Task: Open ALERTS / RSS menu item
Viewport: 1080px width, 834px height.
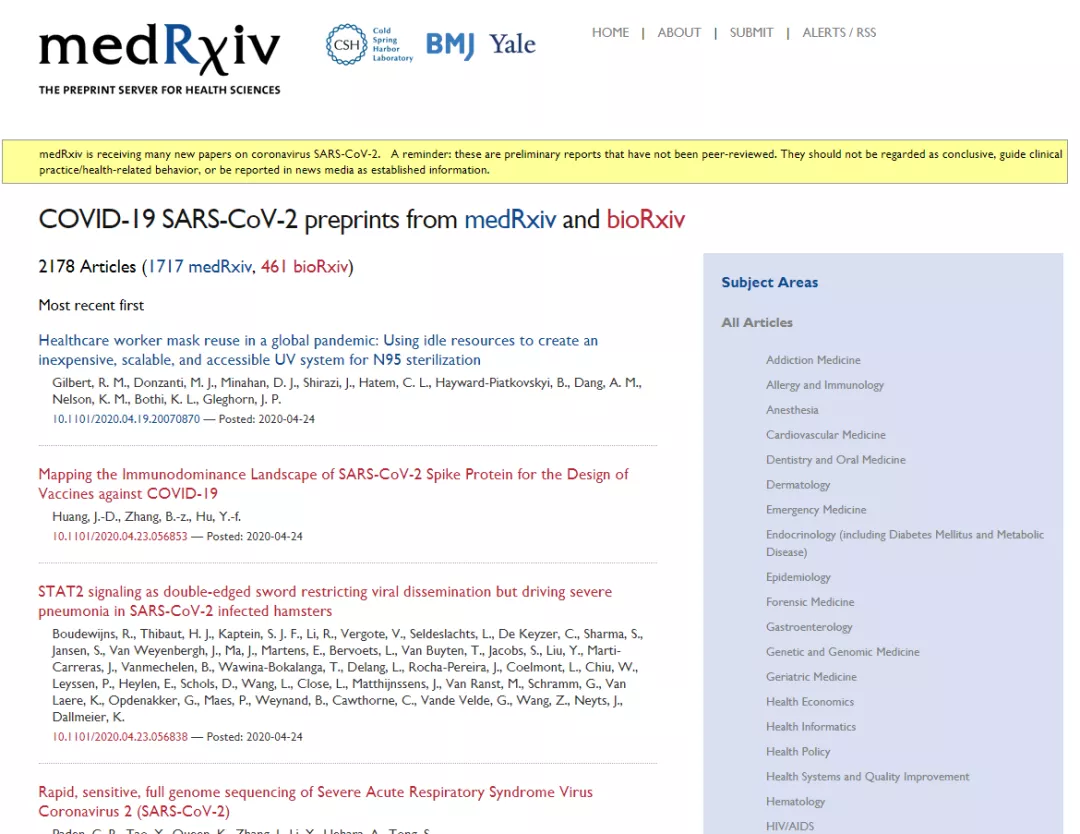Action: pos(839,32)
